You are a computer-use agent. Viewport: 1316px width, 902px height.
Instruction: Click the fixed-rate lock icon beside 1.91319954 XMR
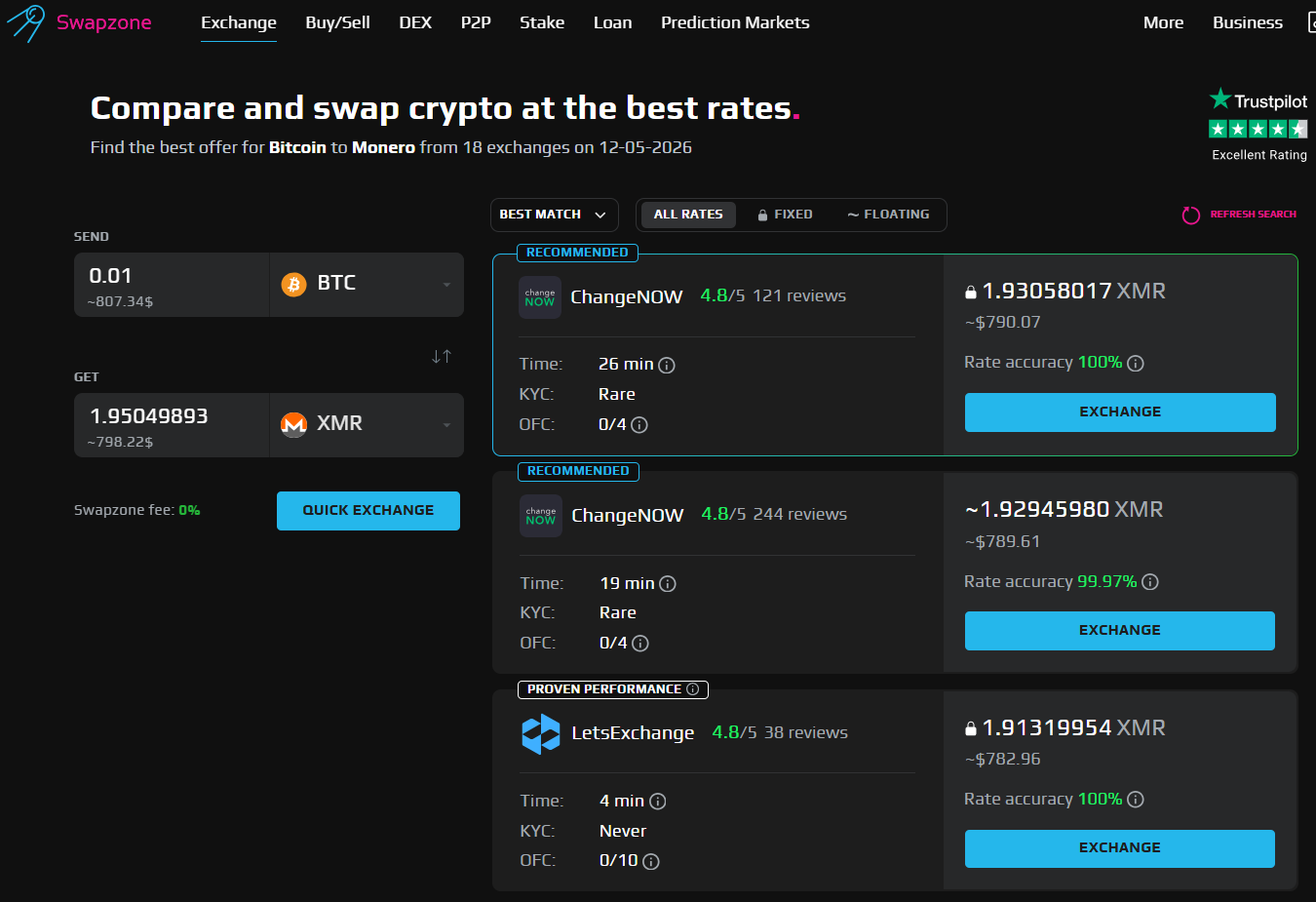pyautogui.click(x=971, y=728)
